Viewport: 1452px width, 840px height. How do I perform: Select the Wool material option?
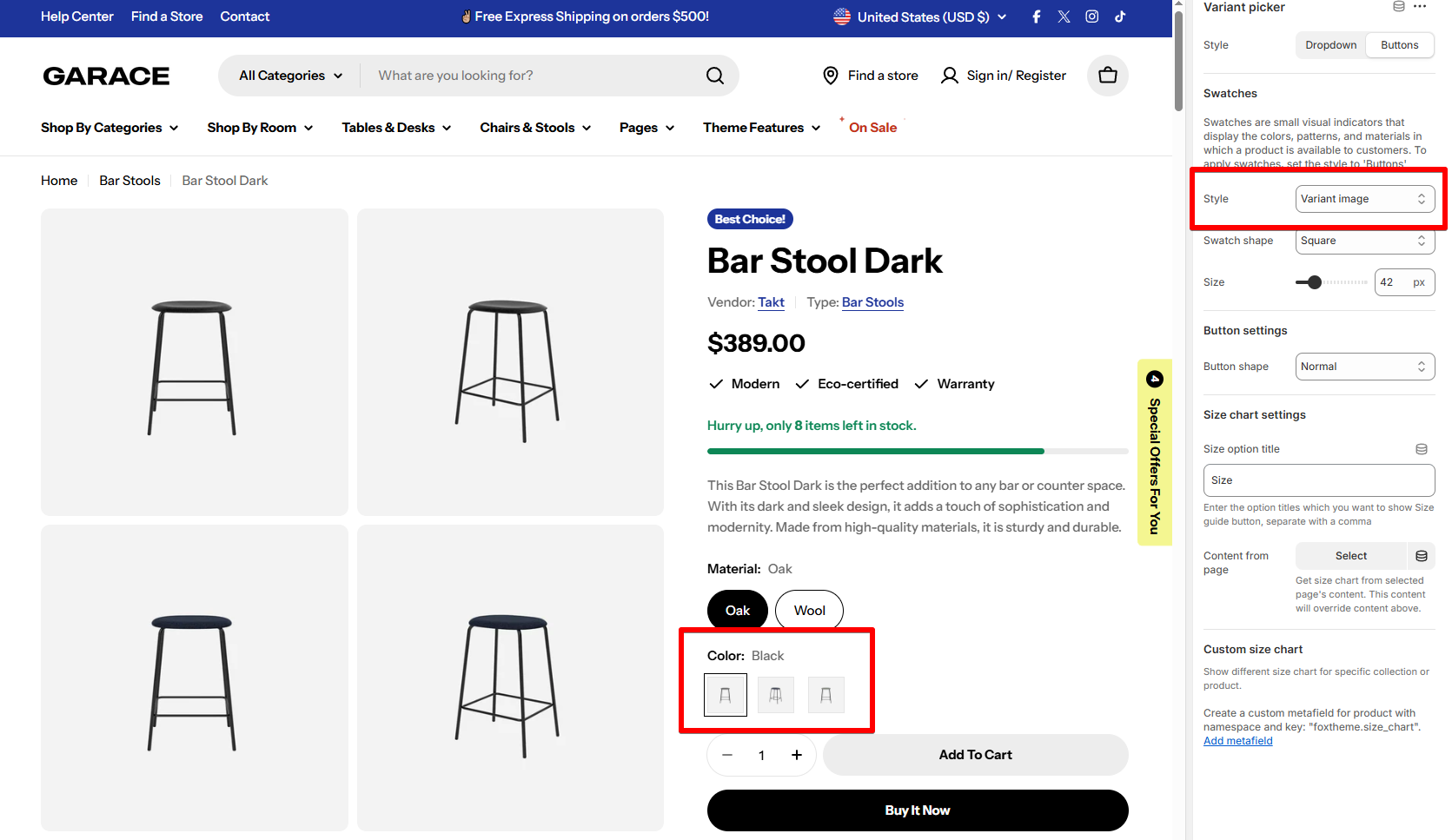809,611
